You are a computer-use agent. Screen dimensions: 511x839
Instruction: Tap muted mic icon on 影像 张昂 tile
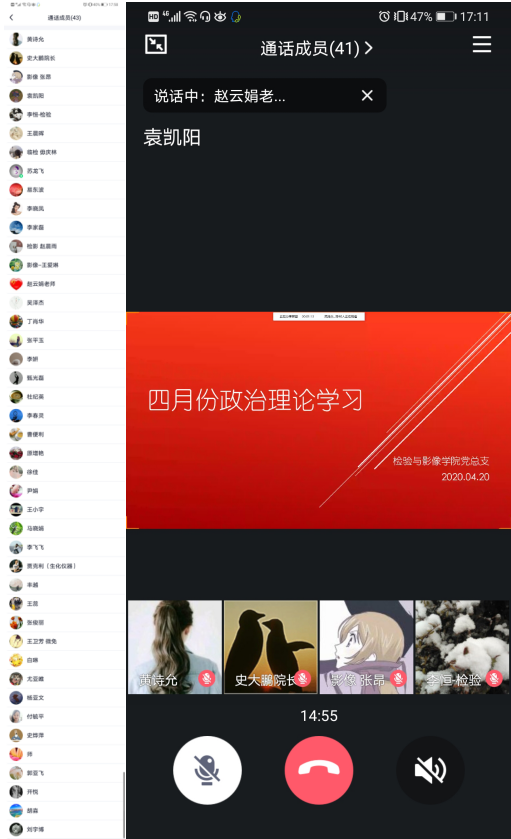click(398, 678)
